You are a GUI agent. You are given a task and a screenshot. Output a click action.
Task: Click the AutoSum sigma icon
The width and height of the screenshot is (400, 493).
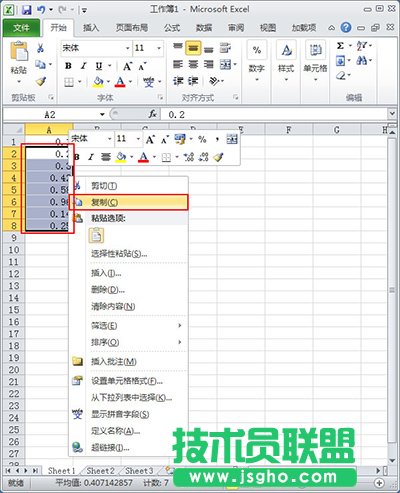pyautogui.click(x=340, y=46)
